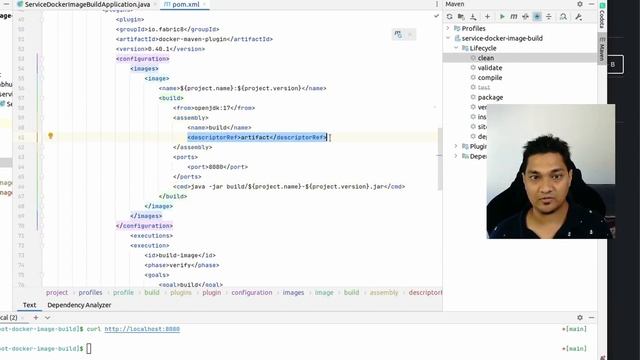
Task: Expand the Profiles node
Action: point(448,28)
